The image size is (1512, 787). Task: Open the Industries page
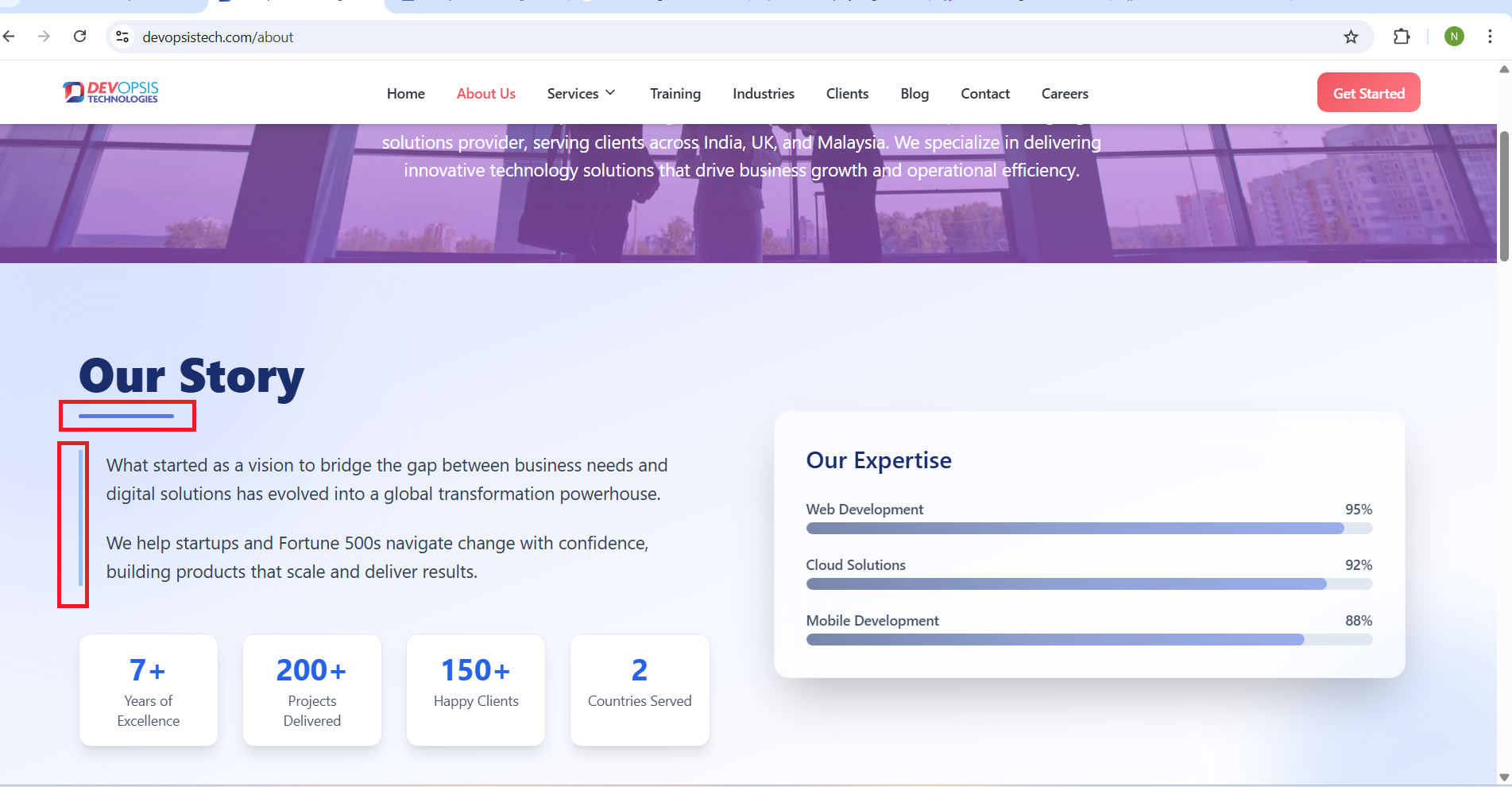(763, 94)
